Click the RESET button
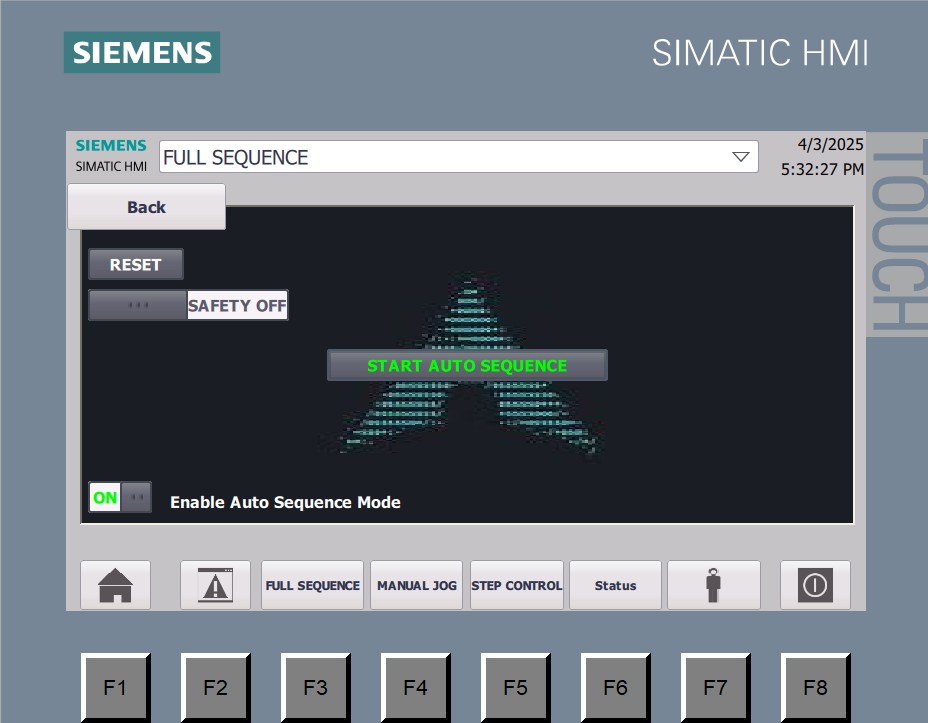The width and height of the screenshot is (928, 723). [135, 264]
